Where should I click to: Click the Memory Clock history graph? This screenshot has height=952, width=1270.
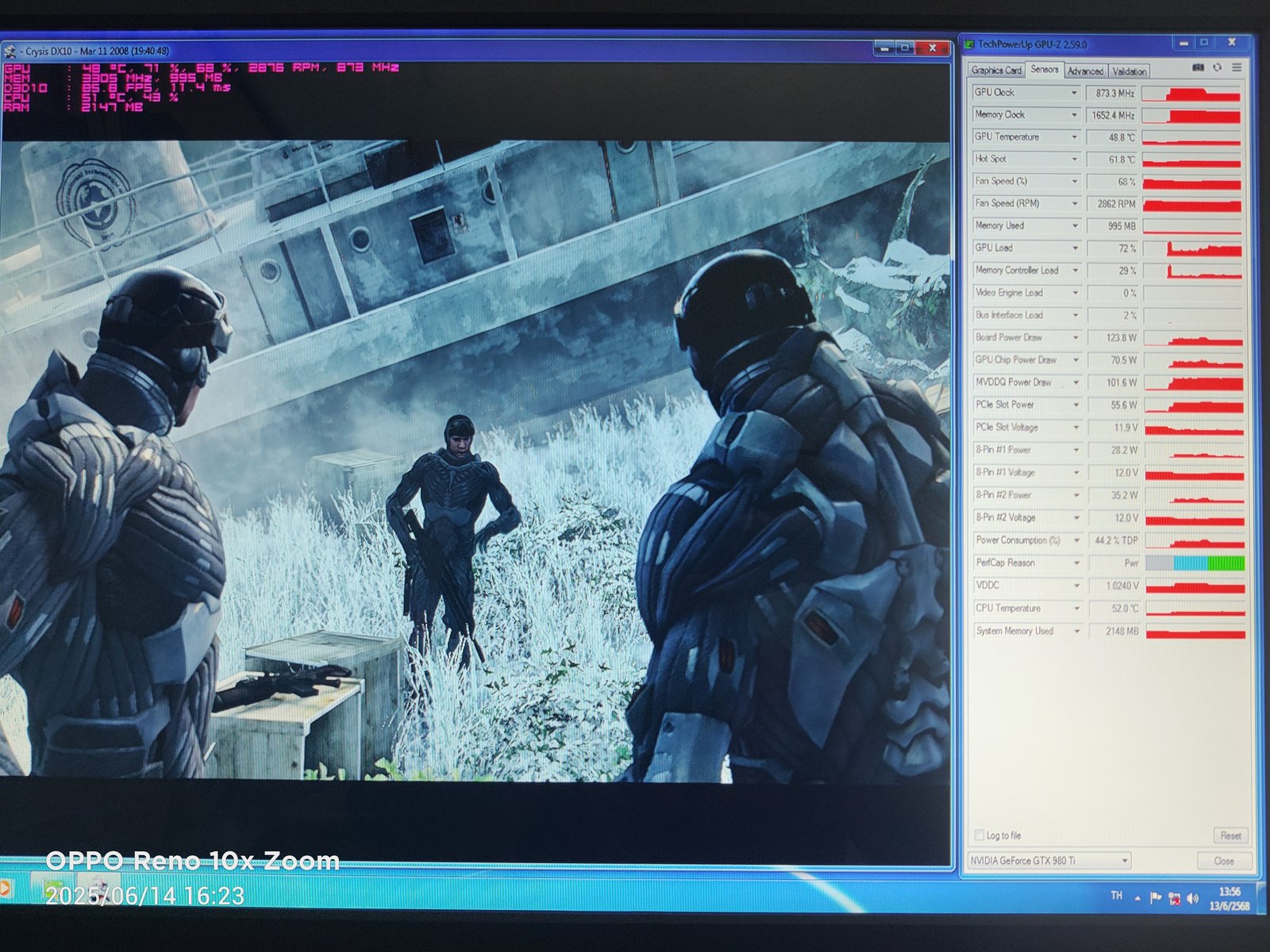[x=1191, y=115]
